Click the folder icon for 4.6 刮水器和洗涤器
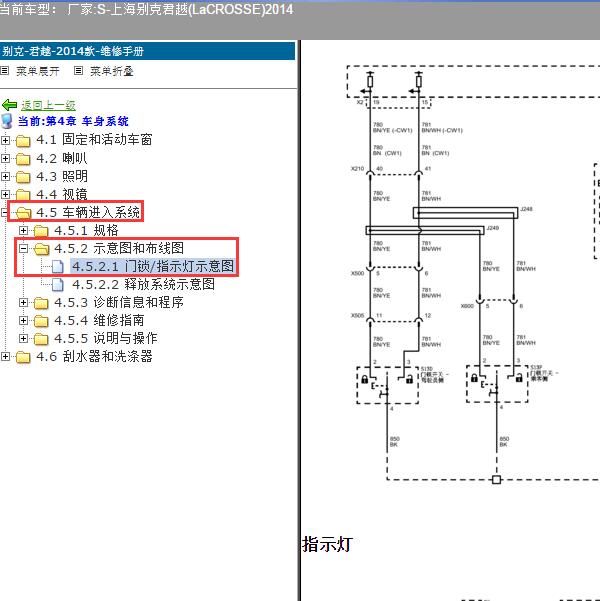The image size is (600, 601). 23,357
